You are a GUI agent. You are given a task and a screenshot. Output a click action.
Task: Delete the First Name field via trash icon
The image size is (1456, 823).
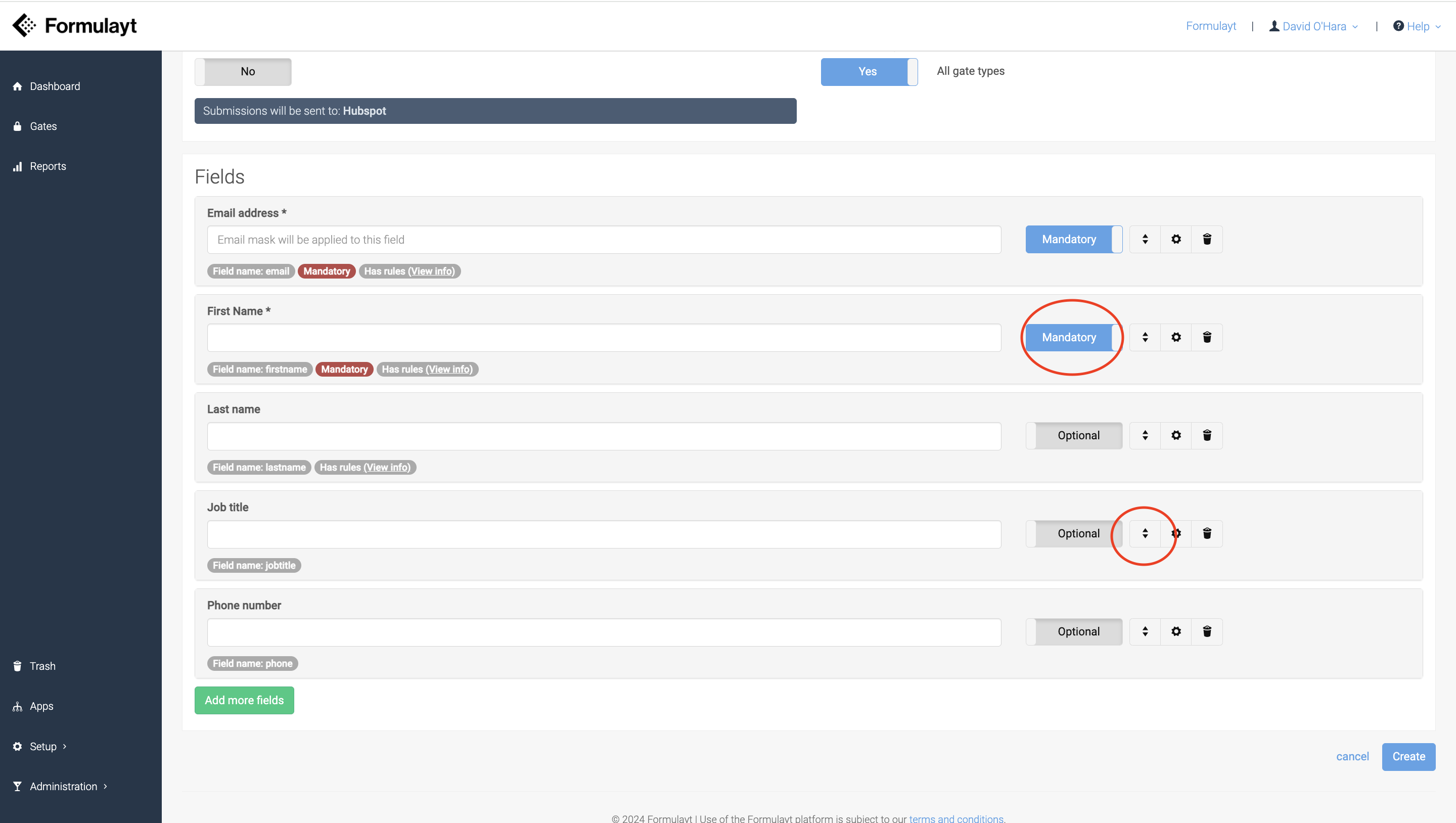click(1207, 338)
